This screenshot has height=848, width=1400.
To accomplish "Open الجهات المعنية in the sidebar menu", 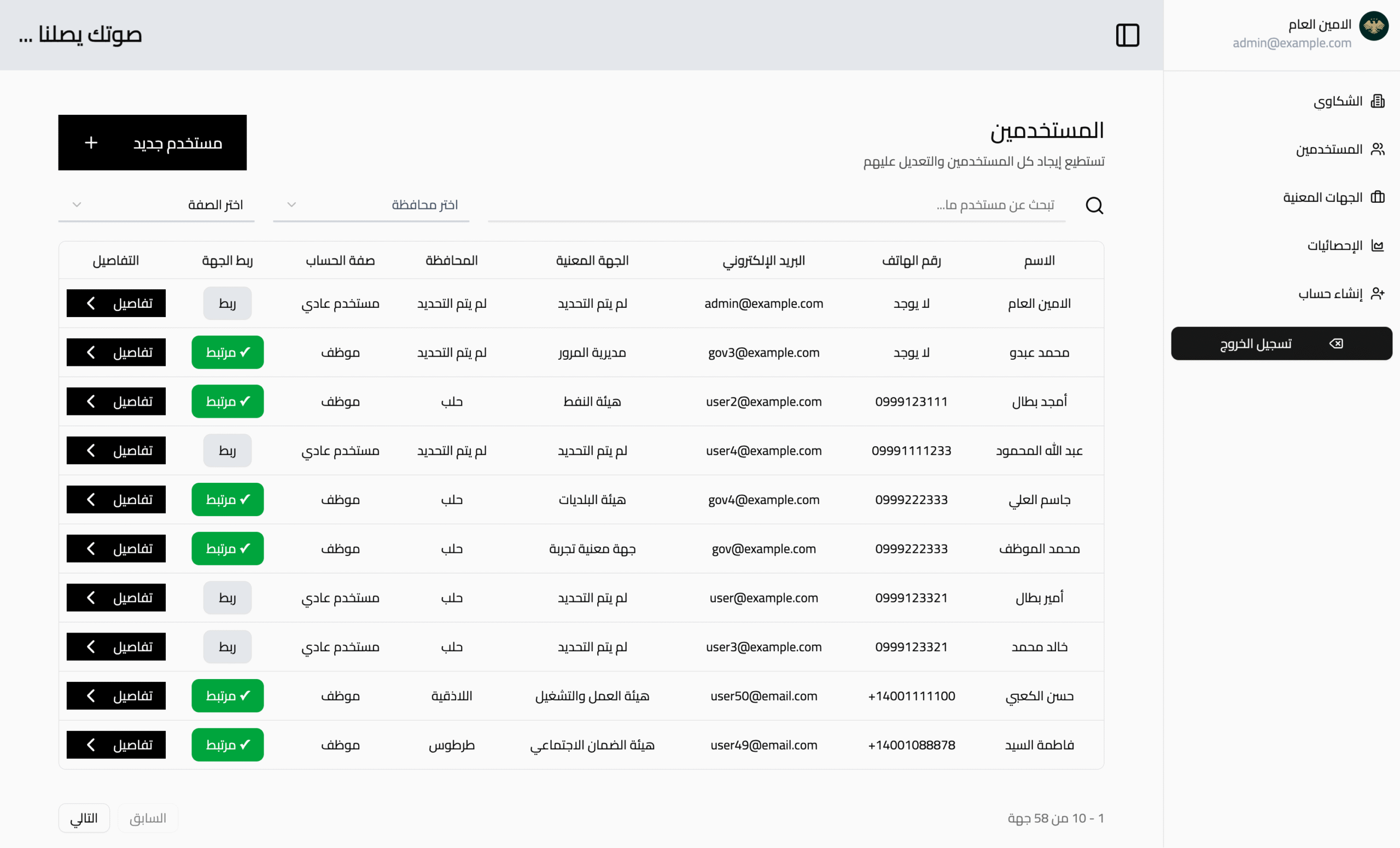I will (1322, 197).
